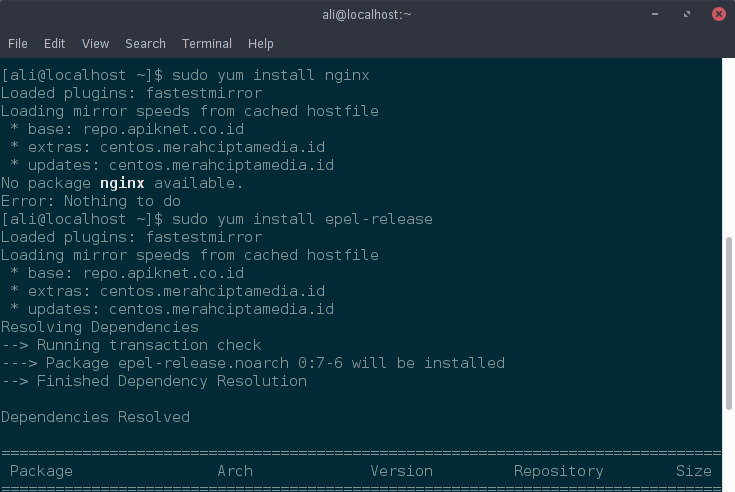This screenshot has height=492, width=735.
Task: Click the 'Dependencies Resolved' line
Action: [95, 417]
